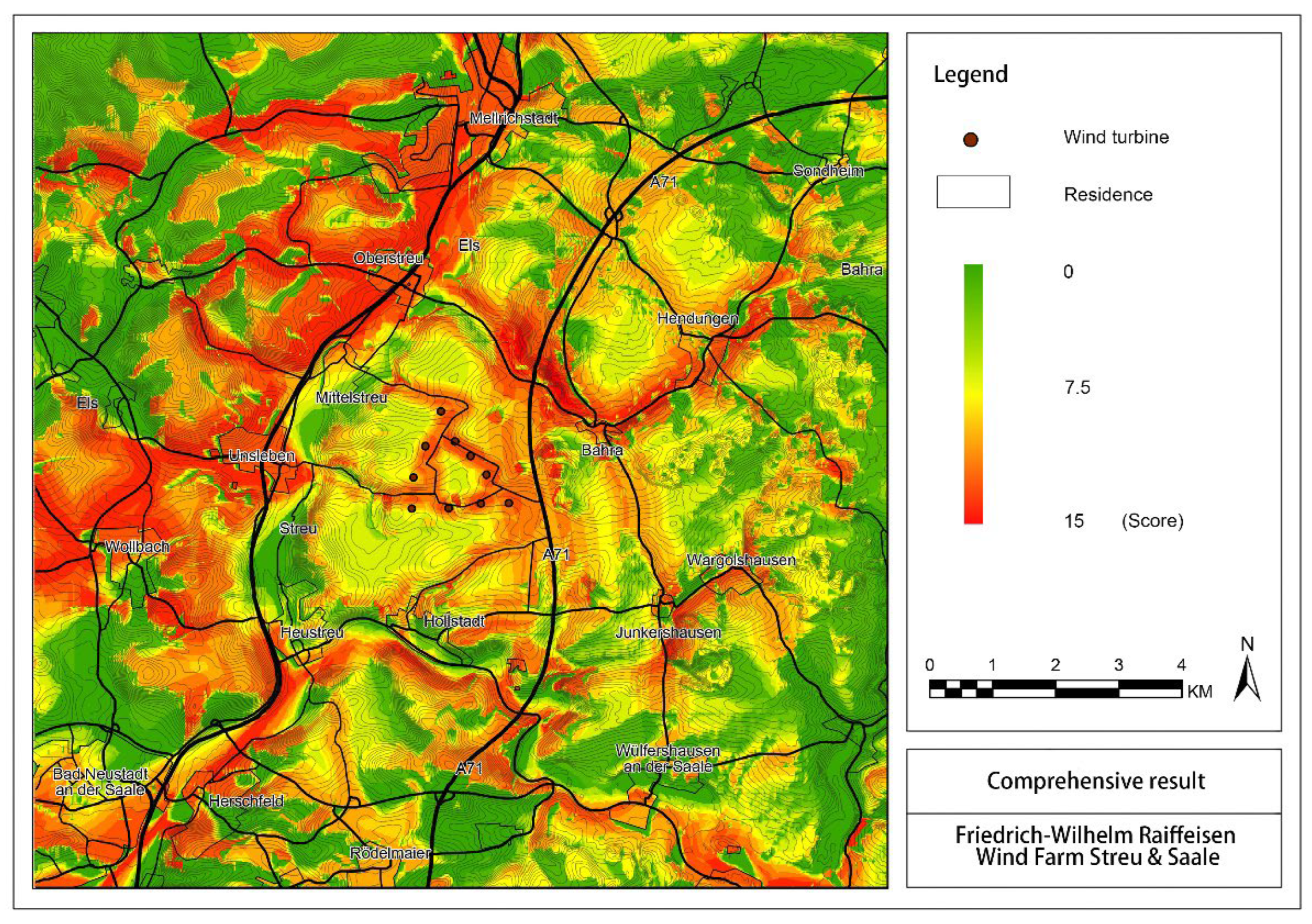Click the north arrow icon
Image resolution: width=1312 pixels, height=924 pixels.
(x=1246, y=679)
